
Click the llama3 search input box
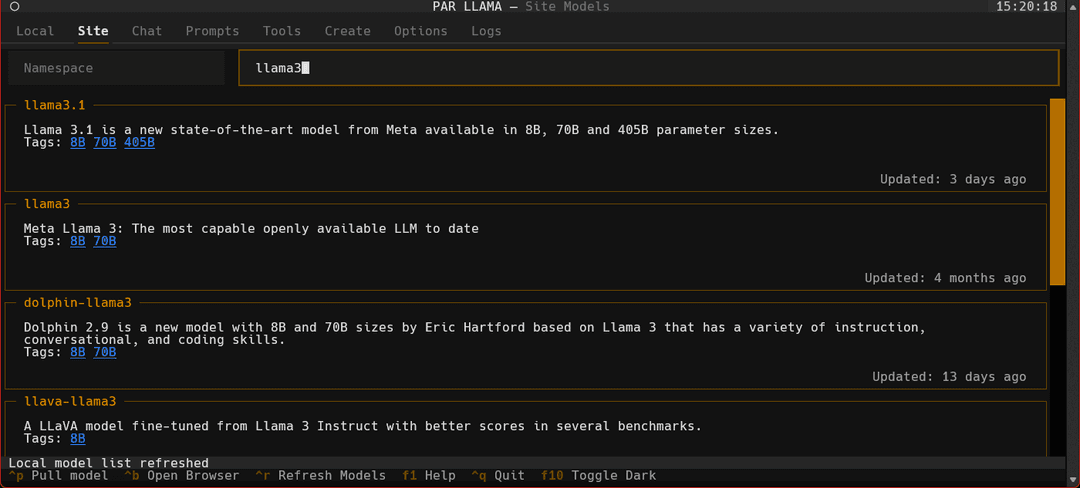(x=648, y=68)
